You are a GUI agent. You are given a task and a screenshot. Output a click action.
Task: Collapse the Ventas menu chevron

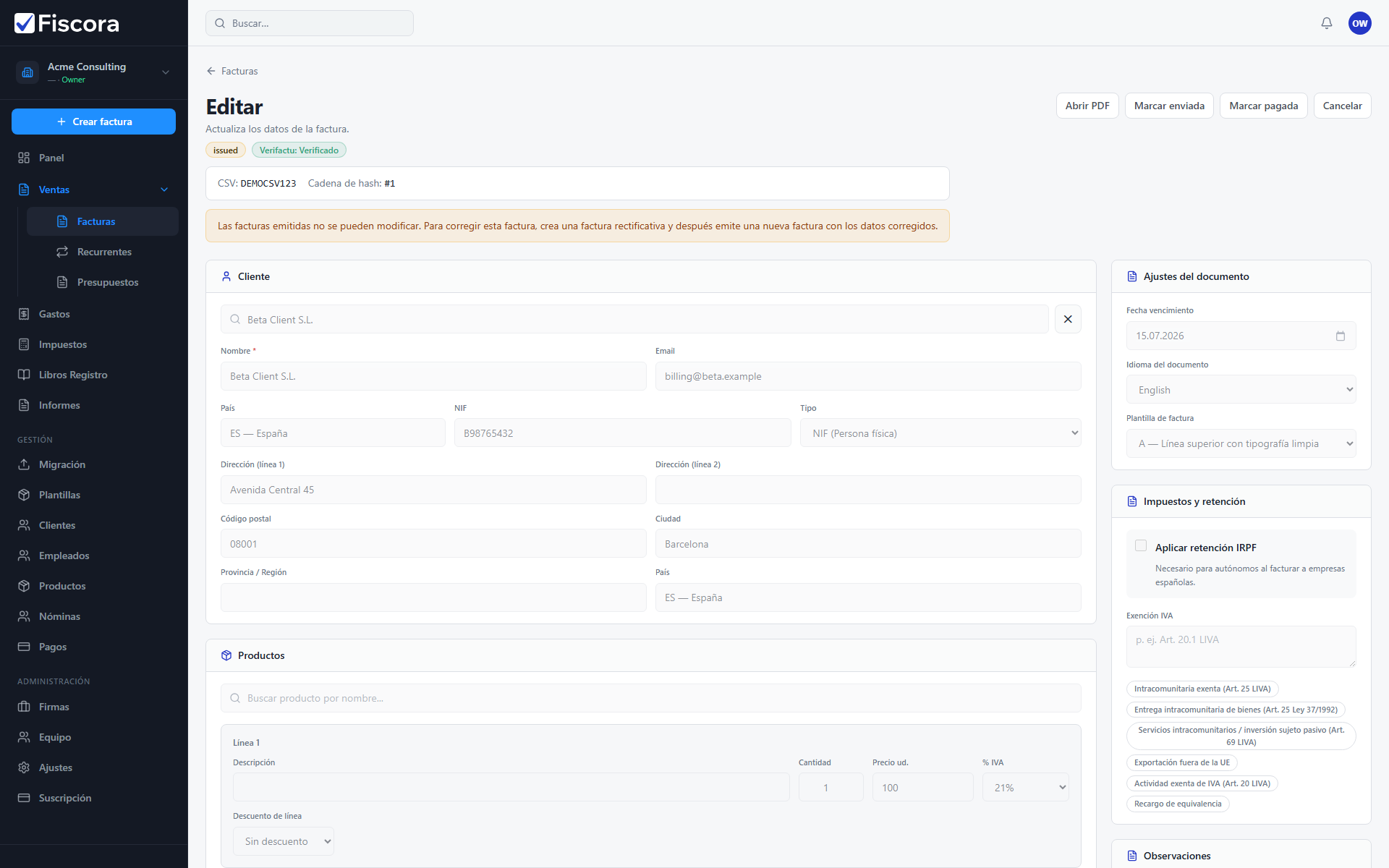click(164, 190)
